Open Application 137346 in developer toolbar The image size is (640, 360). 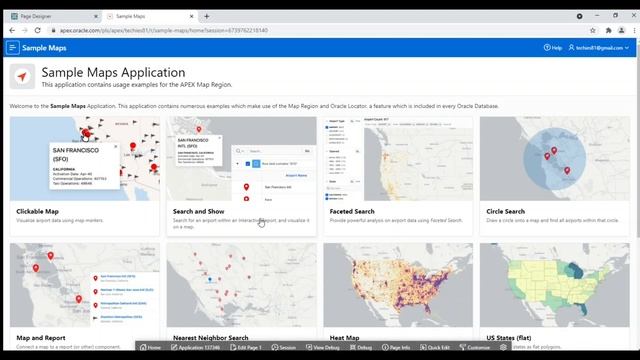point(195,347)
